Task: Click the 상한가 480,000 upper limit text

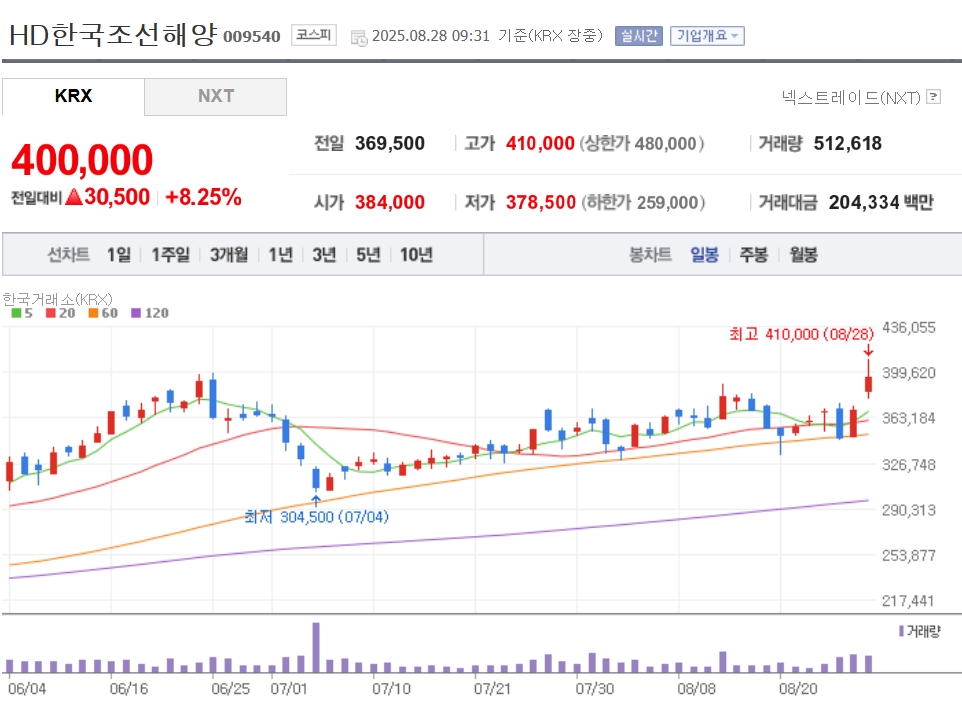Action: point(642,144)
